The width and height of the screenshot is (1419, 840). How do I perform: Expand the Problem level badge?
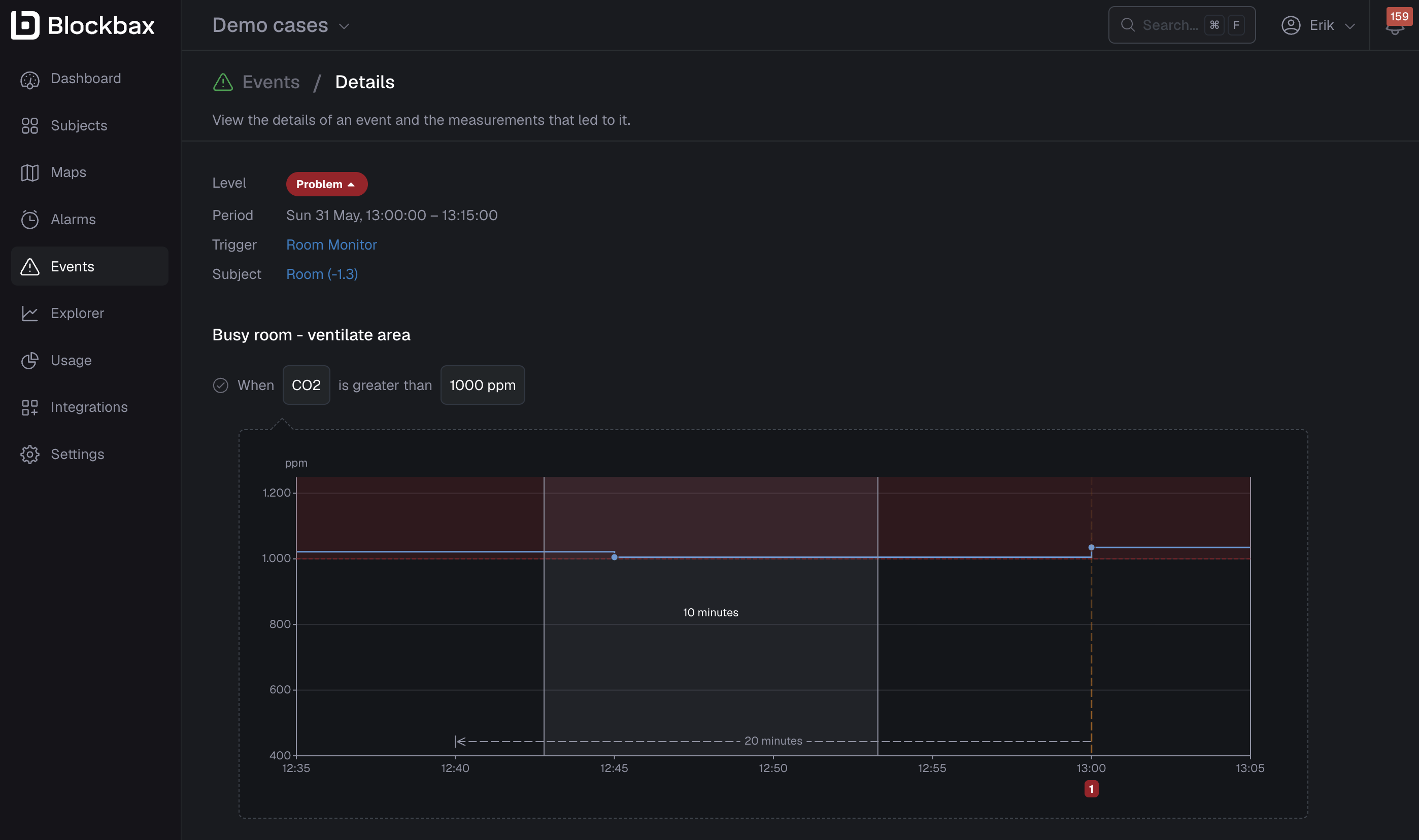tap(327, 185)
